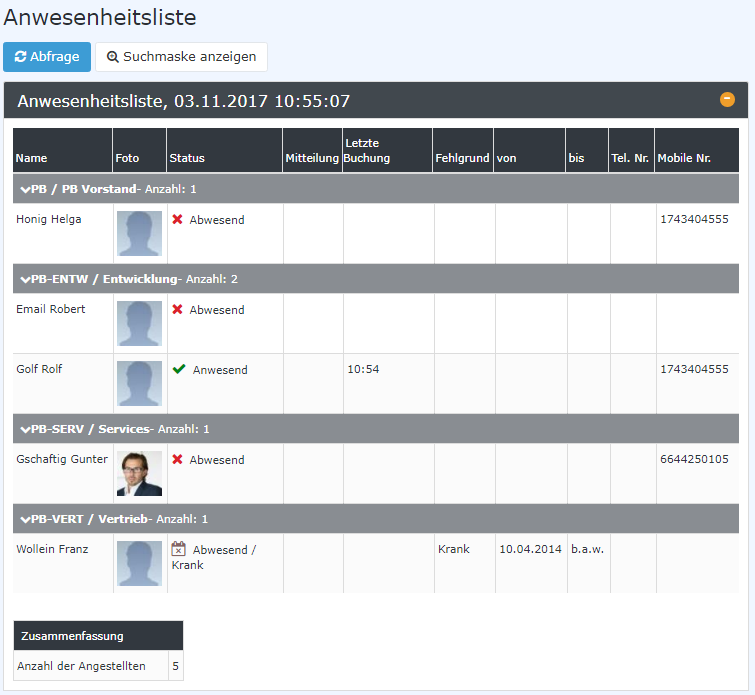Click the orange collapse icon in panel header
Screen dimensions: 755x695
pyautogui.click(x=727, y=100)
